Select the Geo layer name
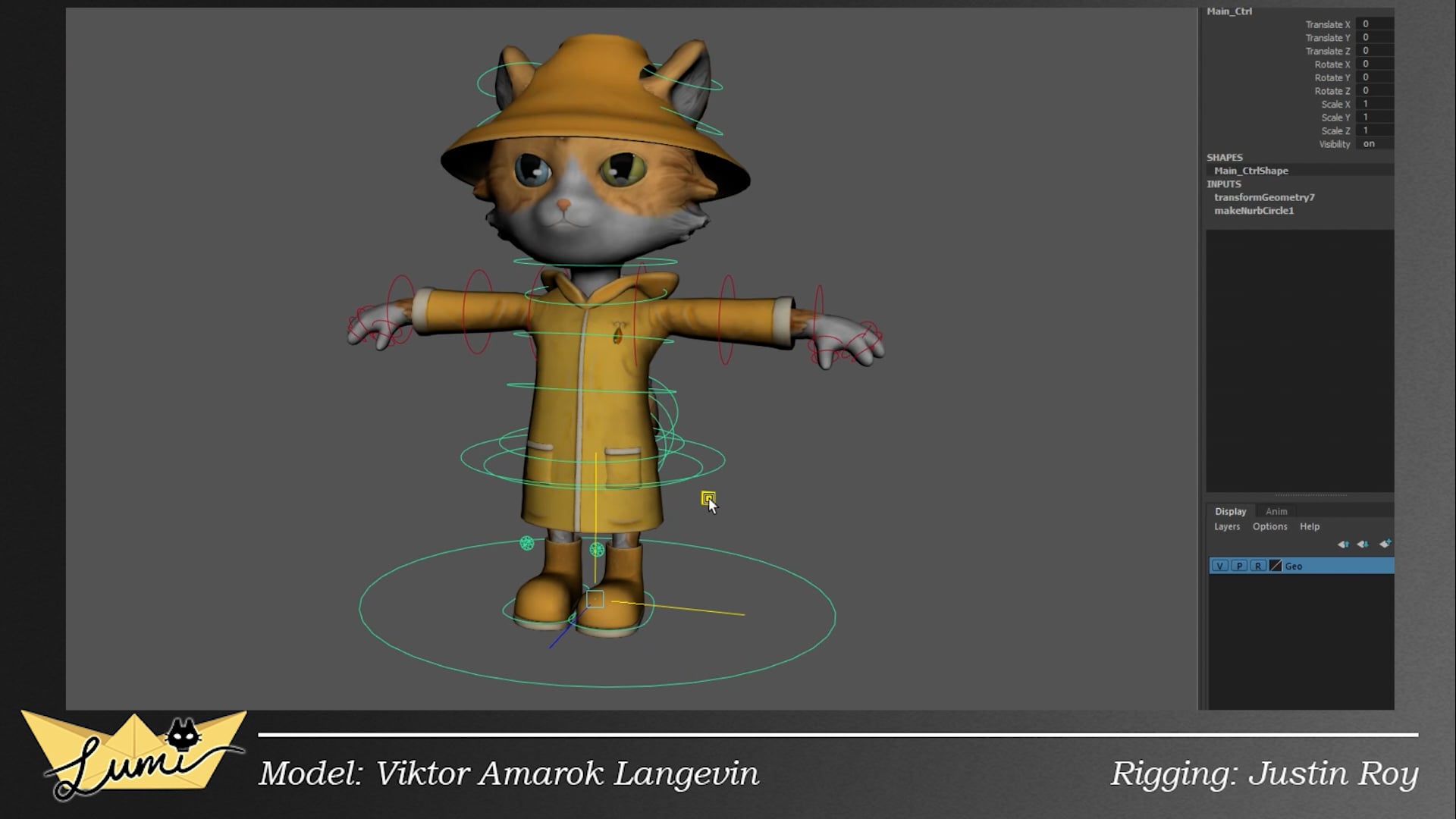Viewport: 1456px width, 819px height. tap(1293, 566)
